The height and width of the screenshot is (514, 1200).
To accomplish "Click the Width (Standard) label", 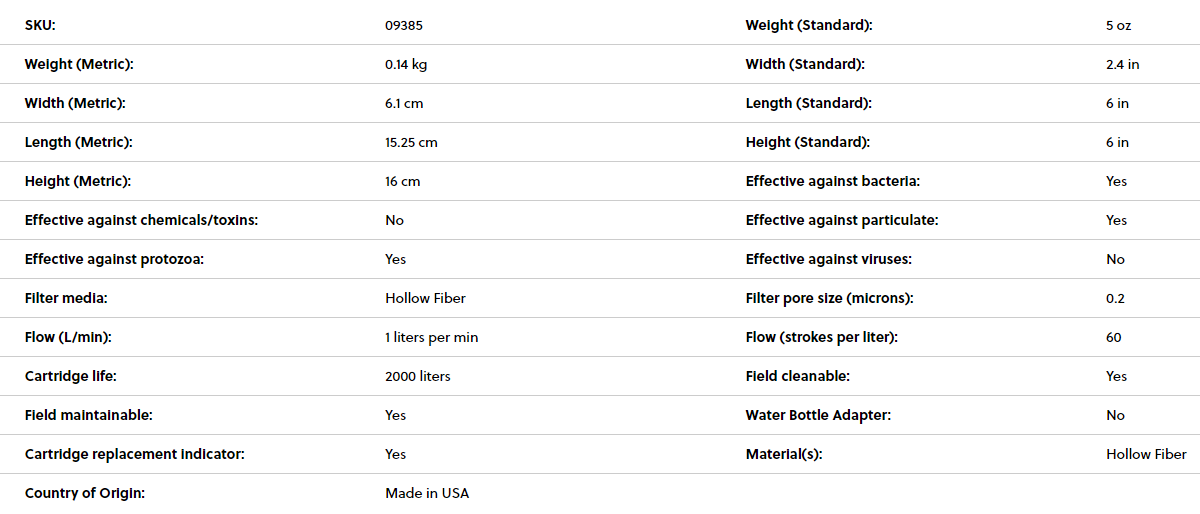I will (805, 64).
